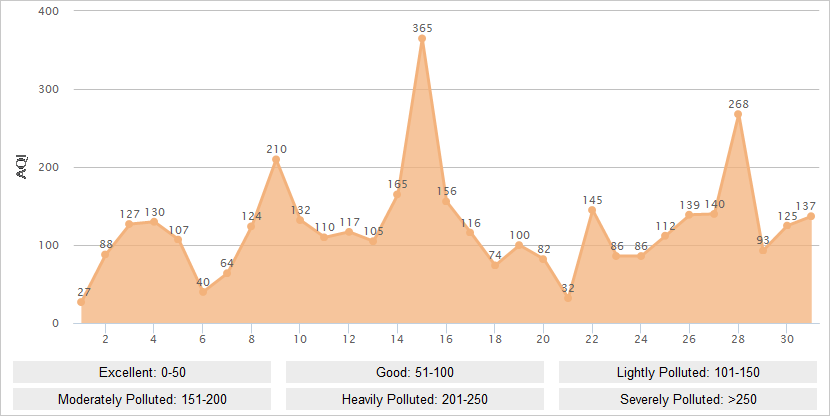830x416 pixels.
Task: Click the x-axis day label 16
Action: [446, 339]
